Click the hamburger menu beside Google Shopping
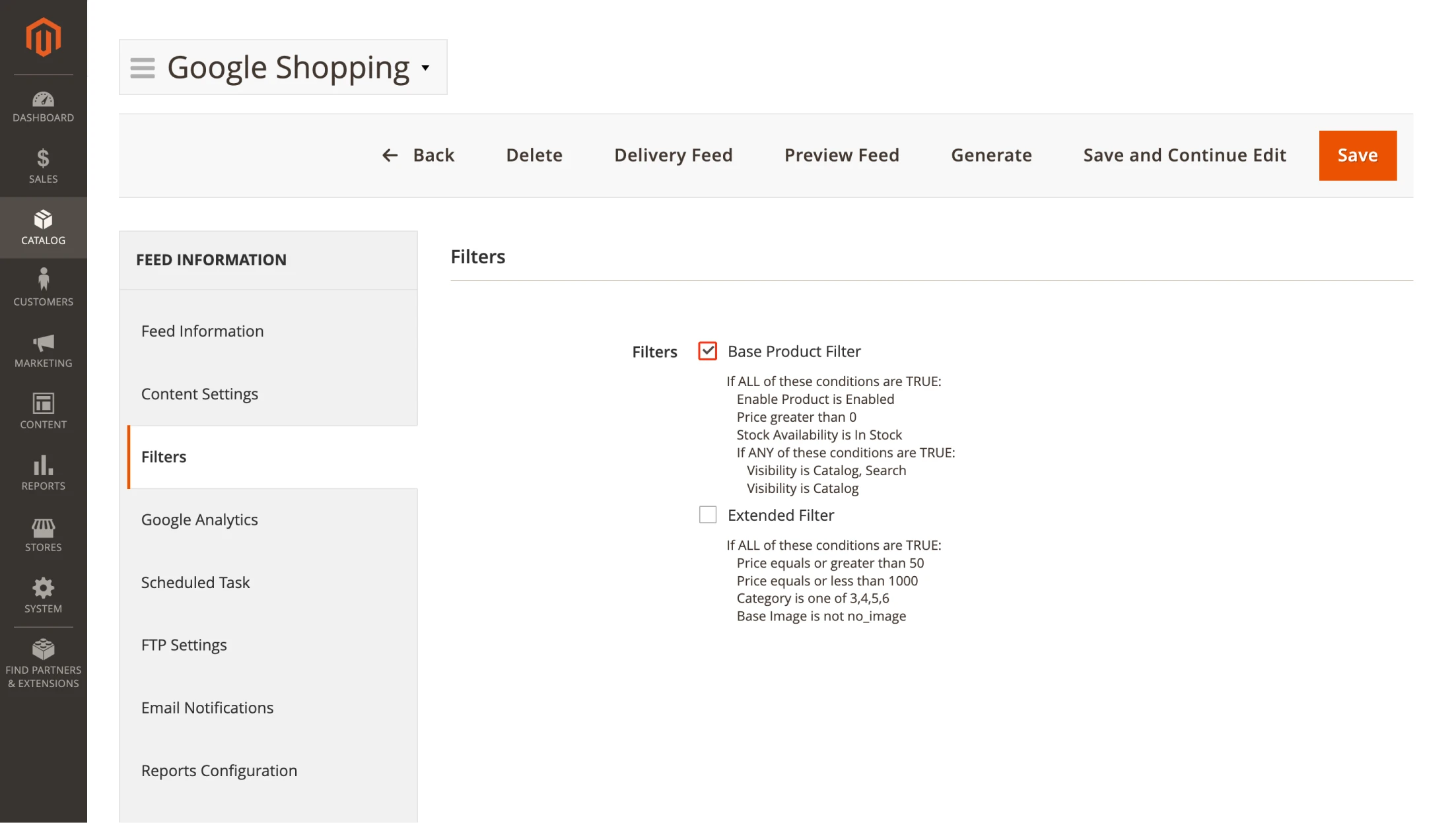This screenshot has width=1456, height=823. 142,67
